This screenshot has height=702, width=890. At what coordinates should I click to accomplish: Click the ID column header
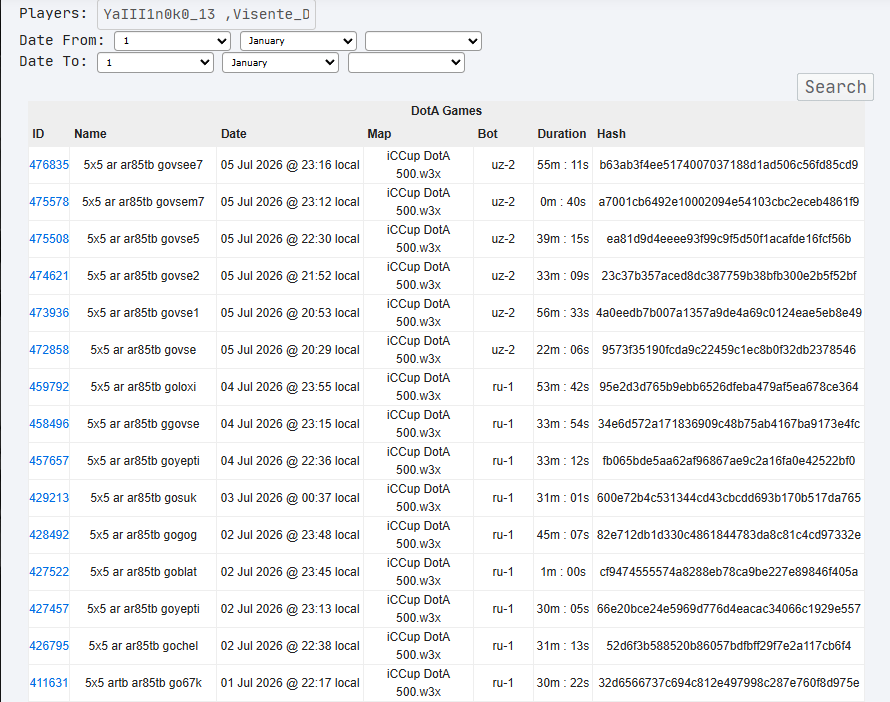(x=38, y=134)
